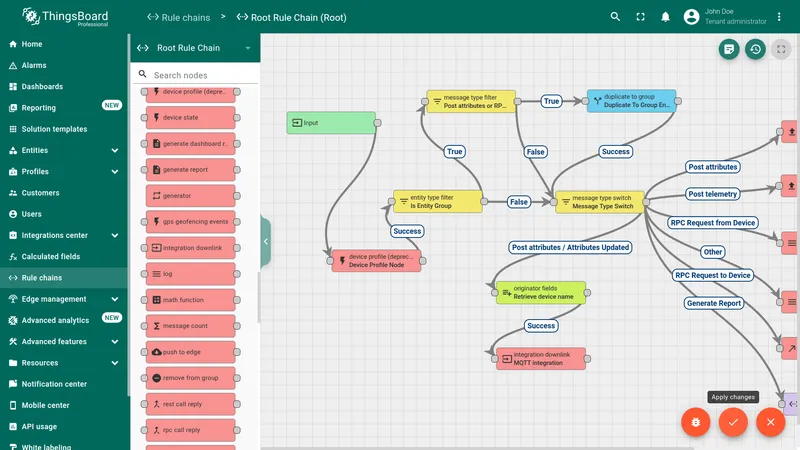Select Device Profile Node on canvas
Viewport: 800px width, 450px height.
coord(377,261)
